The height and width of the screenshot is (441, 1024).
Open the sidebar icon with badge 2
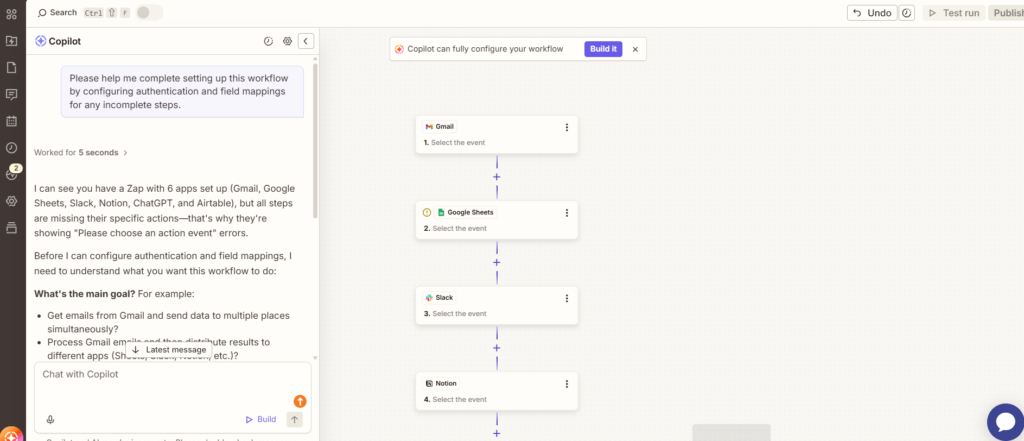click(12, 174)
